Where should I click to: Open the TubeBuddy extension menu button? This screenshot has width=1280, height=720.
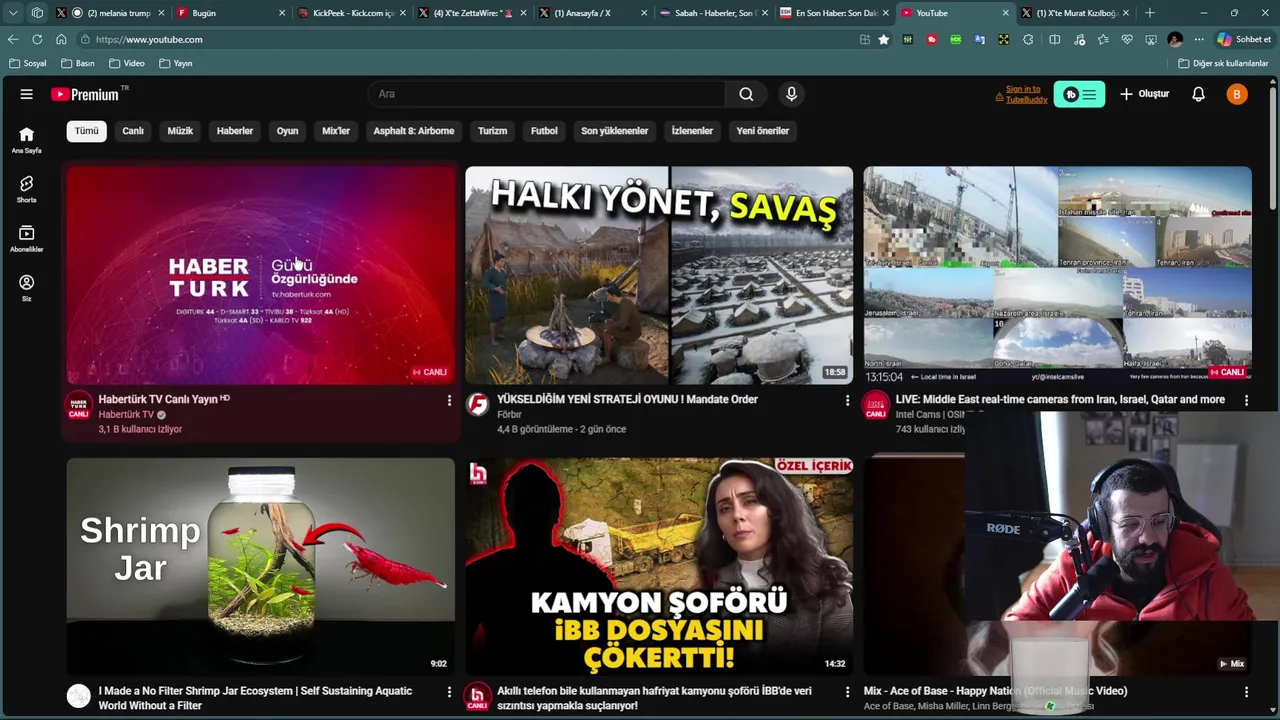pyautogui.click(x=1079, y=94)
